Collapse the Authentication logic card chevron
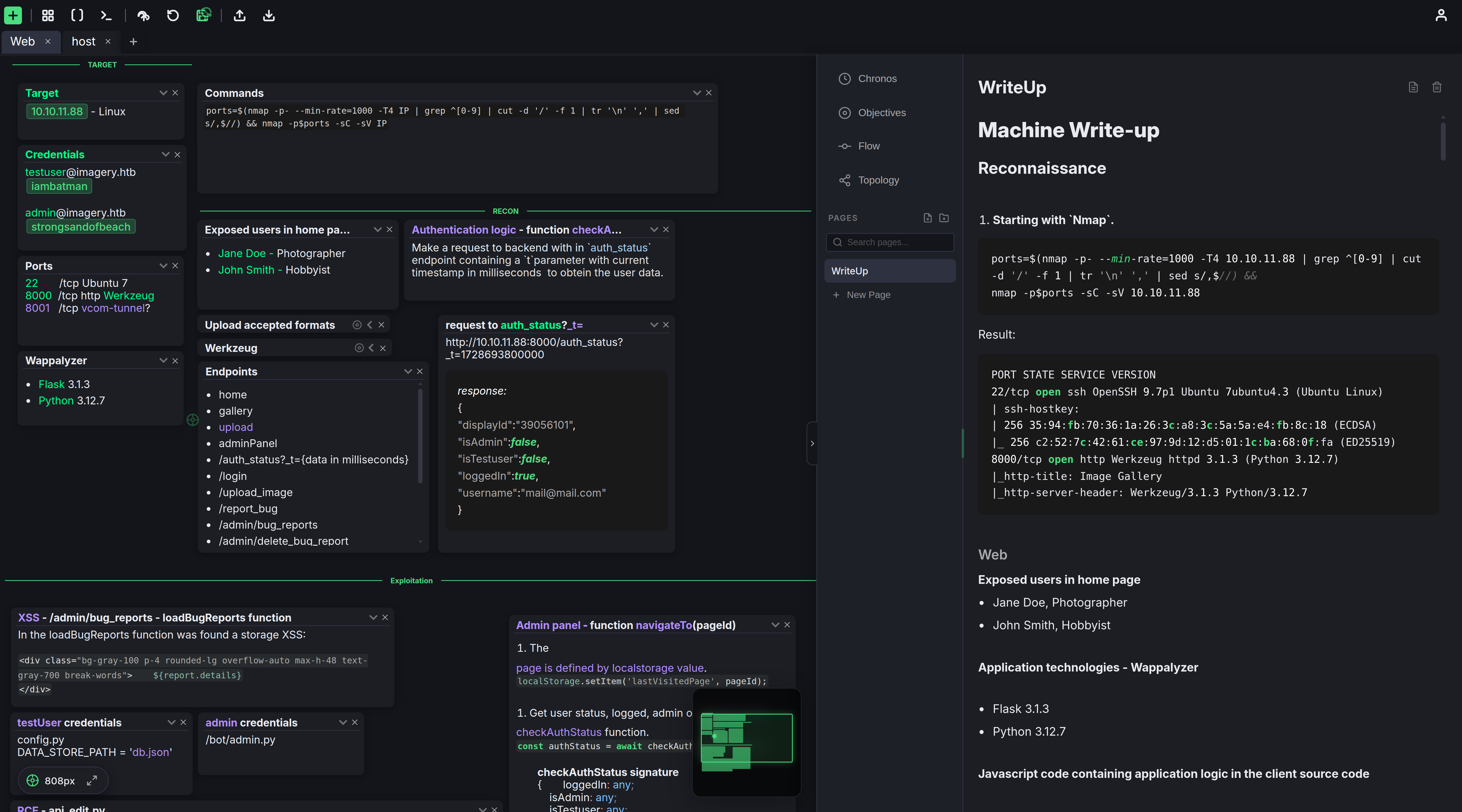This screenshot has width=1462, height=812. pyautogui.click(x=654, y=230)
